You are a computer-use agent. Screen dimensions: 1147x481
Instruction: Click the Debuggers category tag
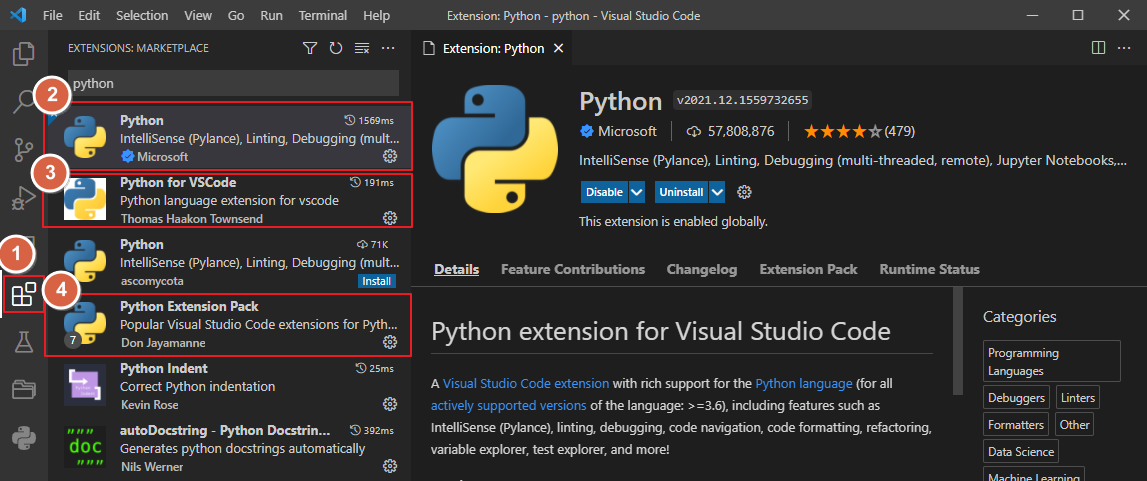1015,397
